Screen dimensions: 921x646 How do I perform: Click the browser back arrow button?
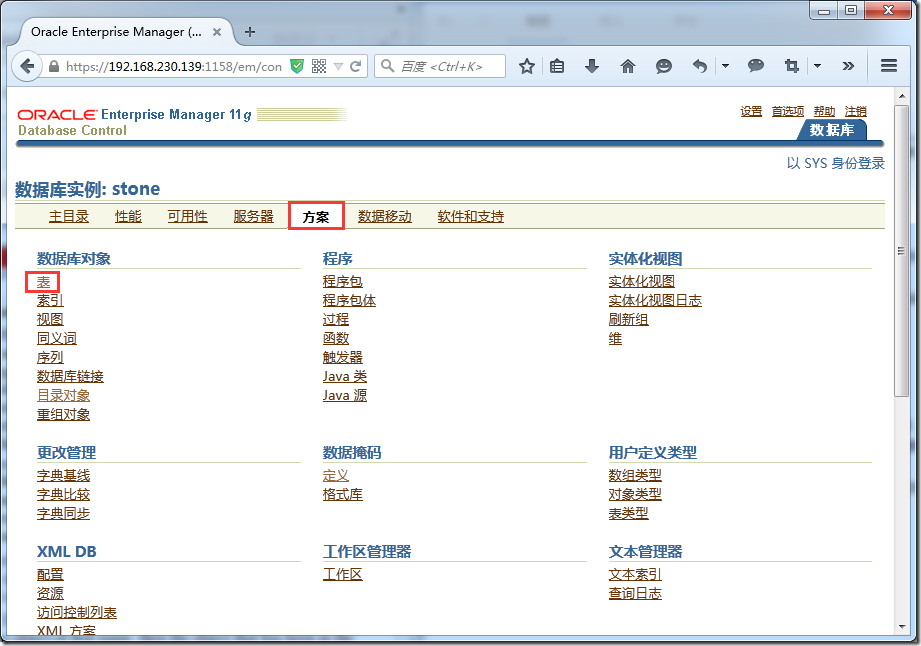pos(26,67)
